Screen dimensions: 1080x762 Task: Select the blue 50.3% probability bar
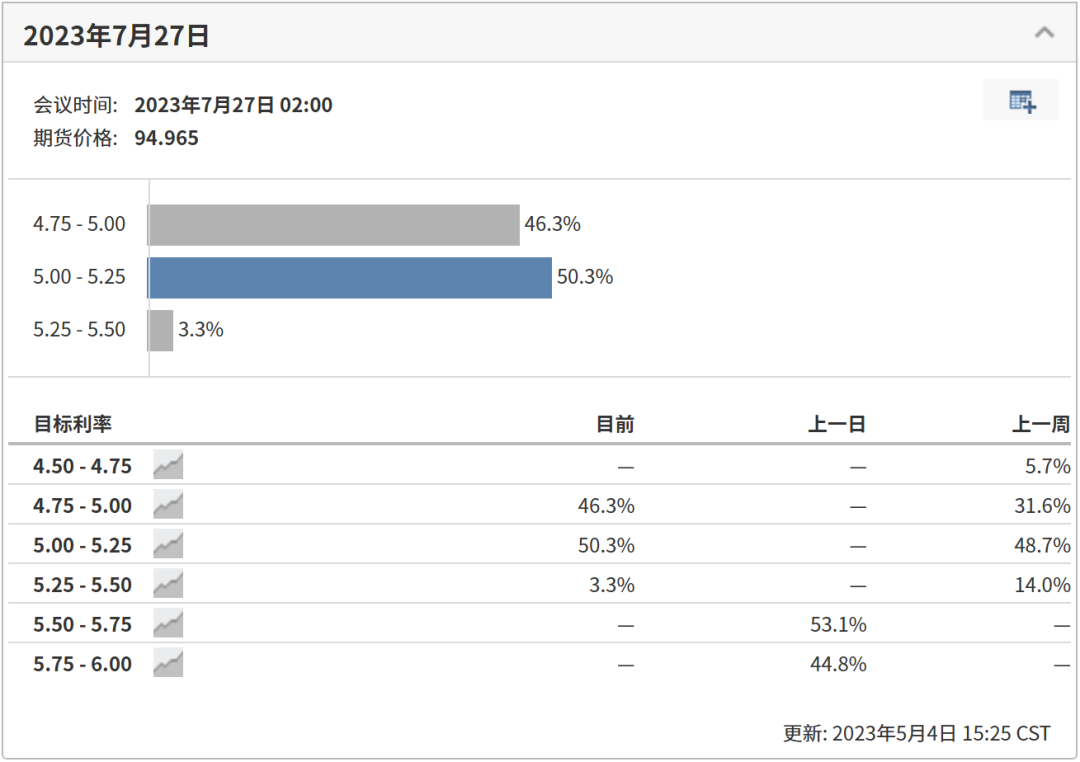(350, 278)
